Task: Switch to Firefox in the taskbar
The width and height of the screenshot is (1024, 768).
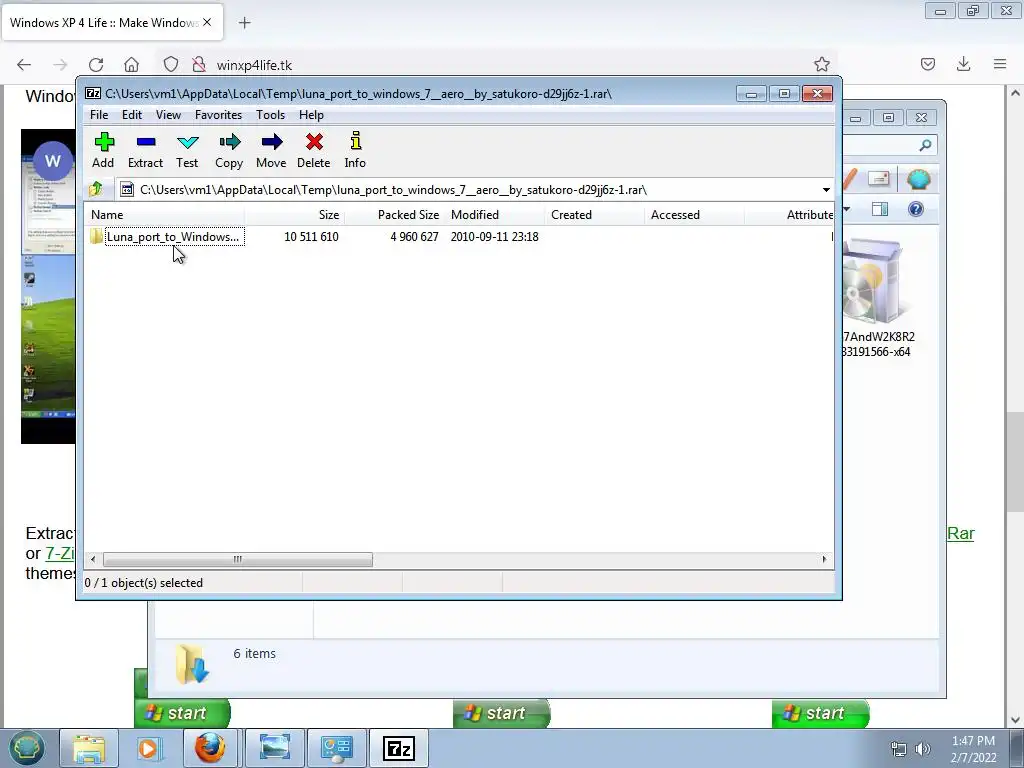Action: click(x=210, y=748)
